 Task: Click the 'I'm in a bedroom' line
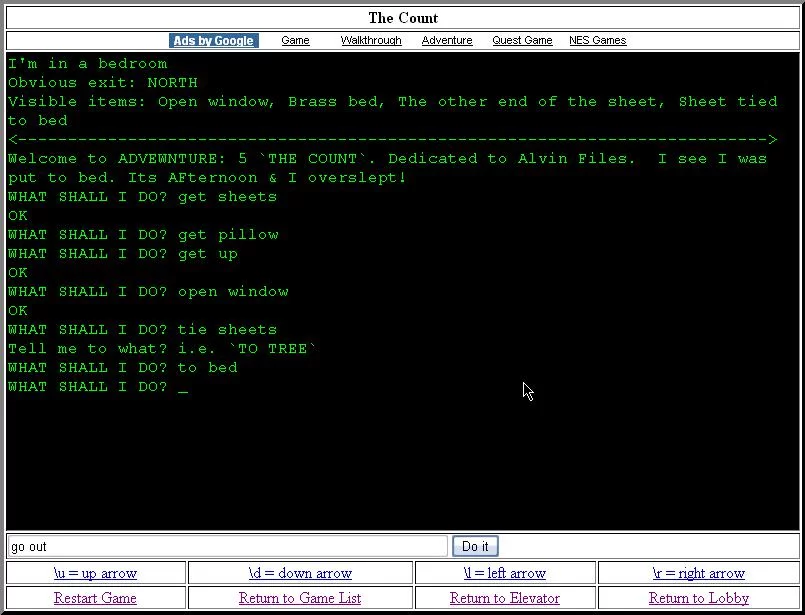coord(88,64)
